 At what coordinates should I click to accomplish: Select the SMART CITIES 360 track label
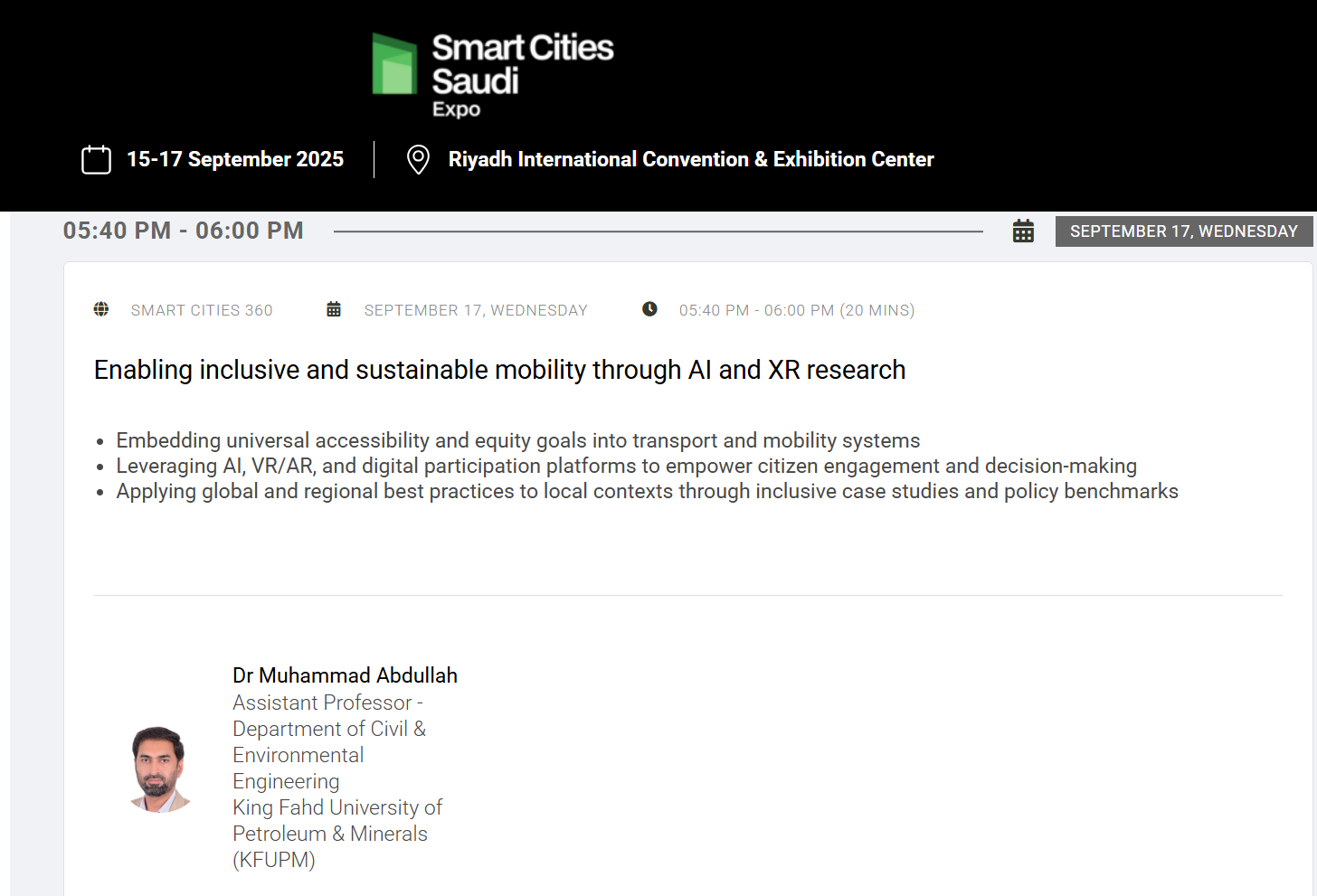(x=202, y=310)
